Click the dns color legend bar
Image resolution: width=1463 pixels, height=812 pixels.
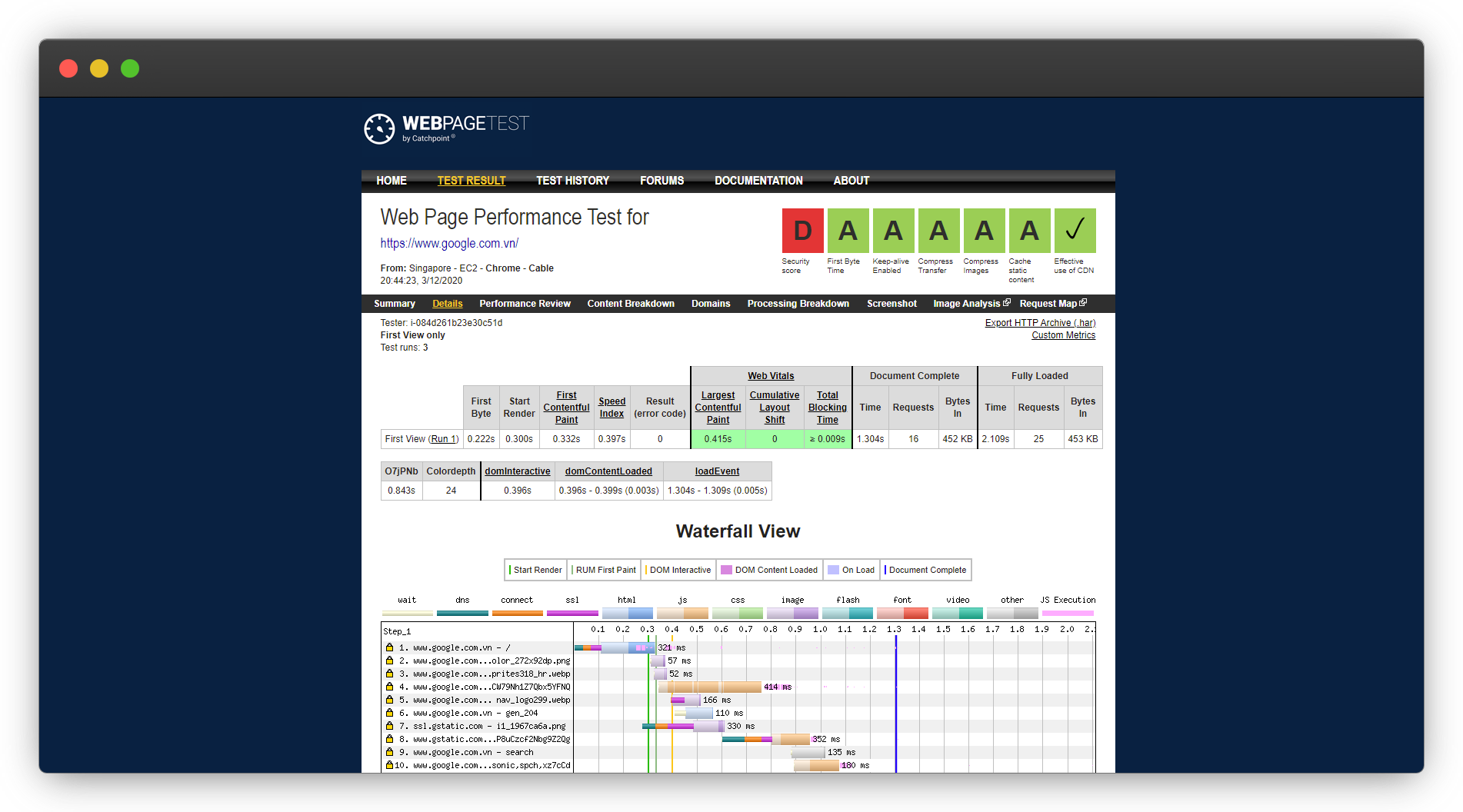tap(462, 613)
